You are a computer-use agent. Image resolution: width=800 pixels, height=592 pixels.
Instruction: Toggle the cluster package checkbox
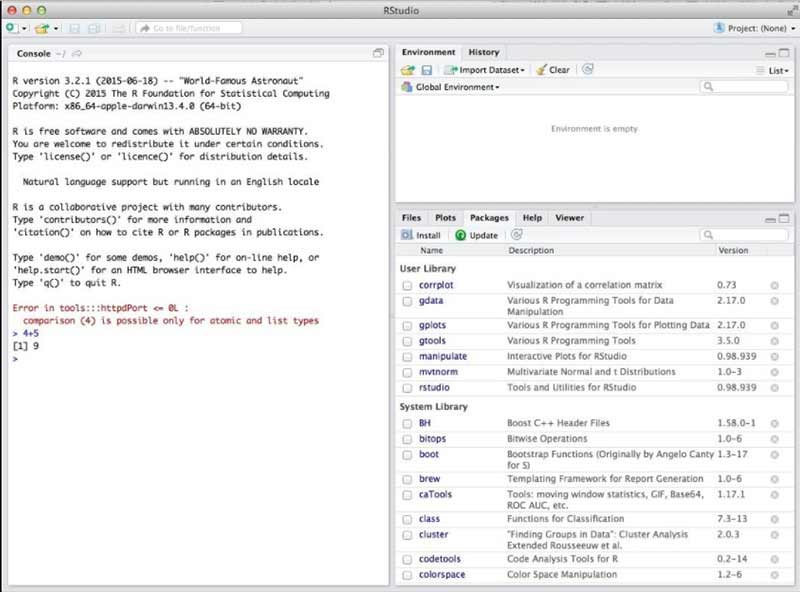[x=407, y=535]
